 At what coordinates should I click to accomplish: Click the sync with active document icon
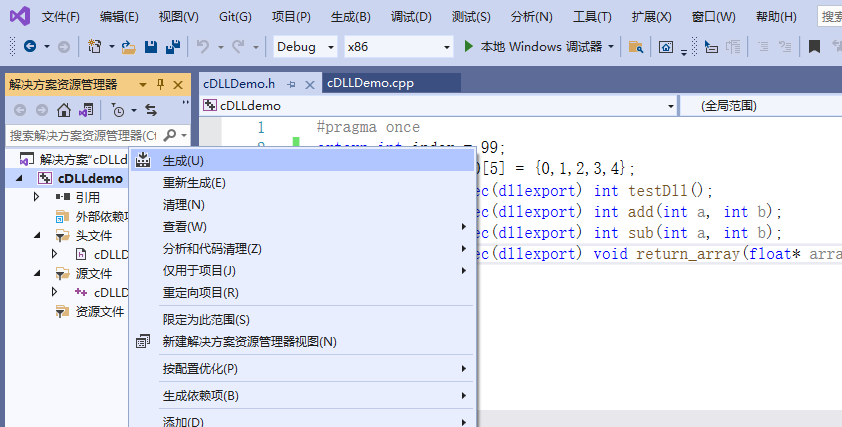click(x=151, y=110)
